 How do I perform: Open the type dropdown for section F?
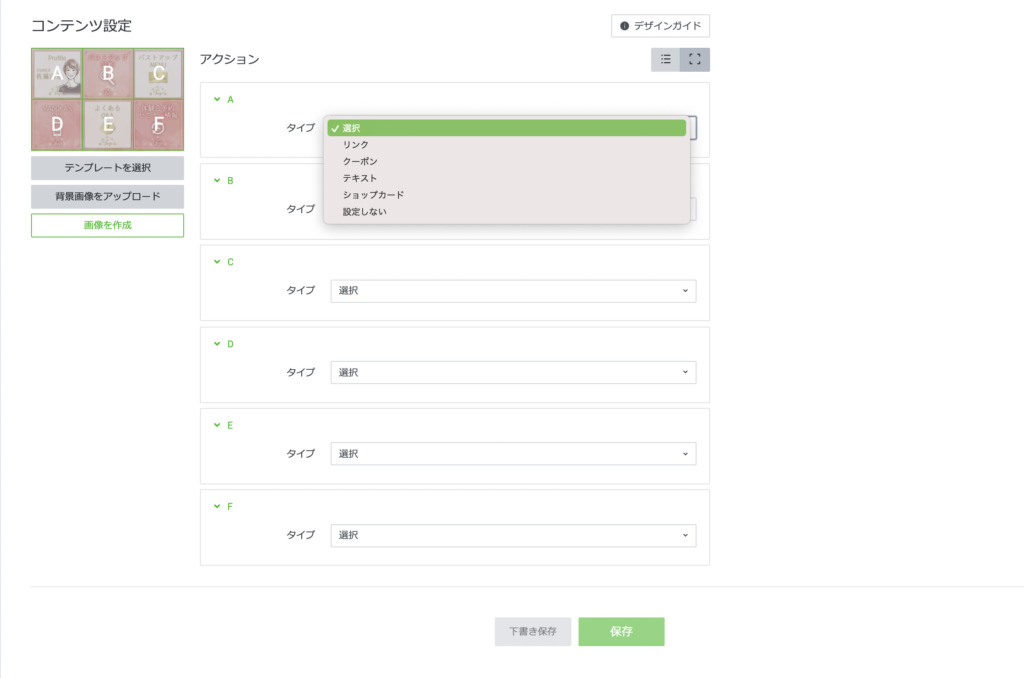pyautogui.click(x=512, y=535)
